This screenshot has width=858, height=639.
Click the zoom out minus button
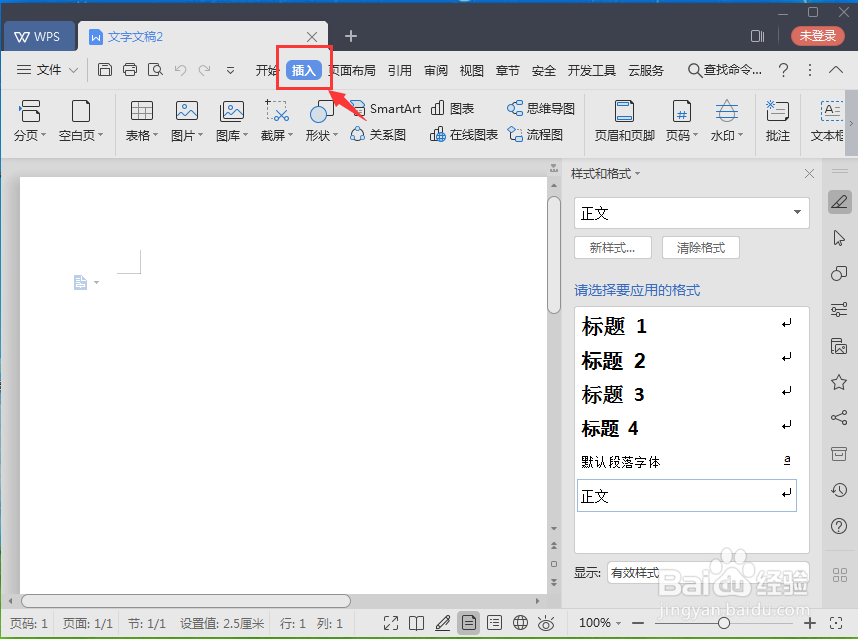[638, 623]
